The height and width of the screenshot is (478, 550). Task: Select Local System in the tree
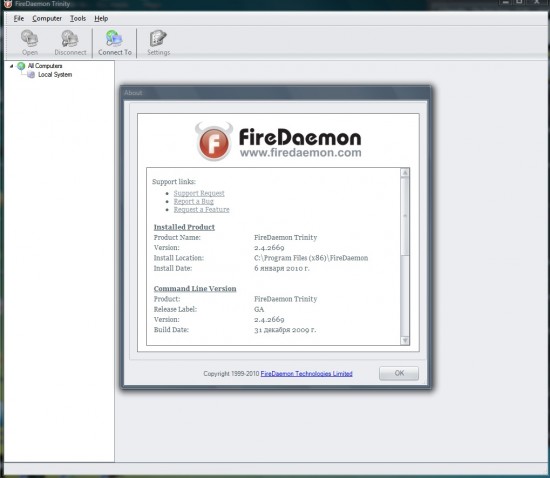point(55,75)
